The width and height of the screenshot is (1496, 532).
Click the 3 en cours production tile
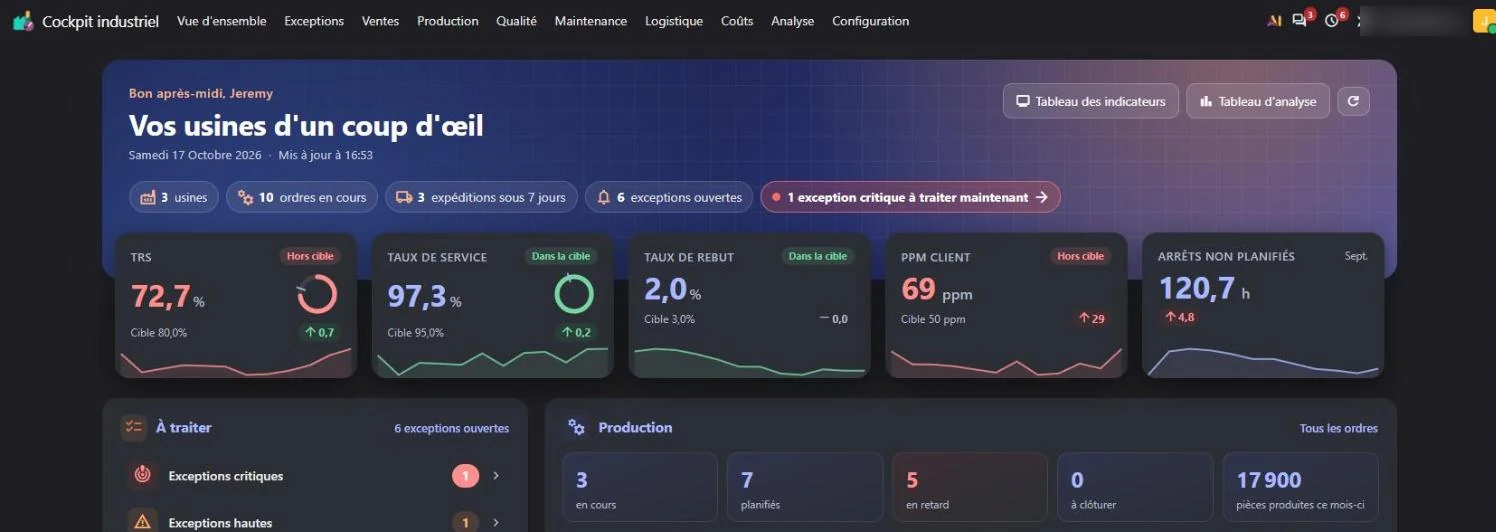[x=640, y=487]
